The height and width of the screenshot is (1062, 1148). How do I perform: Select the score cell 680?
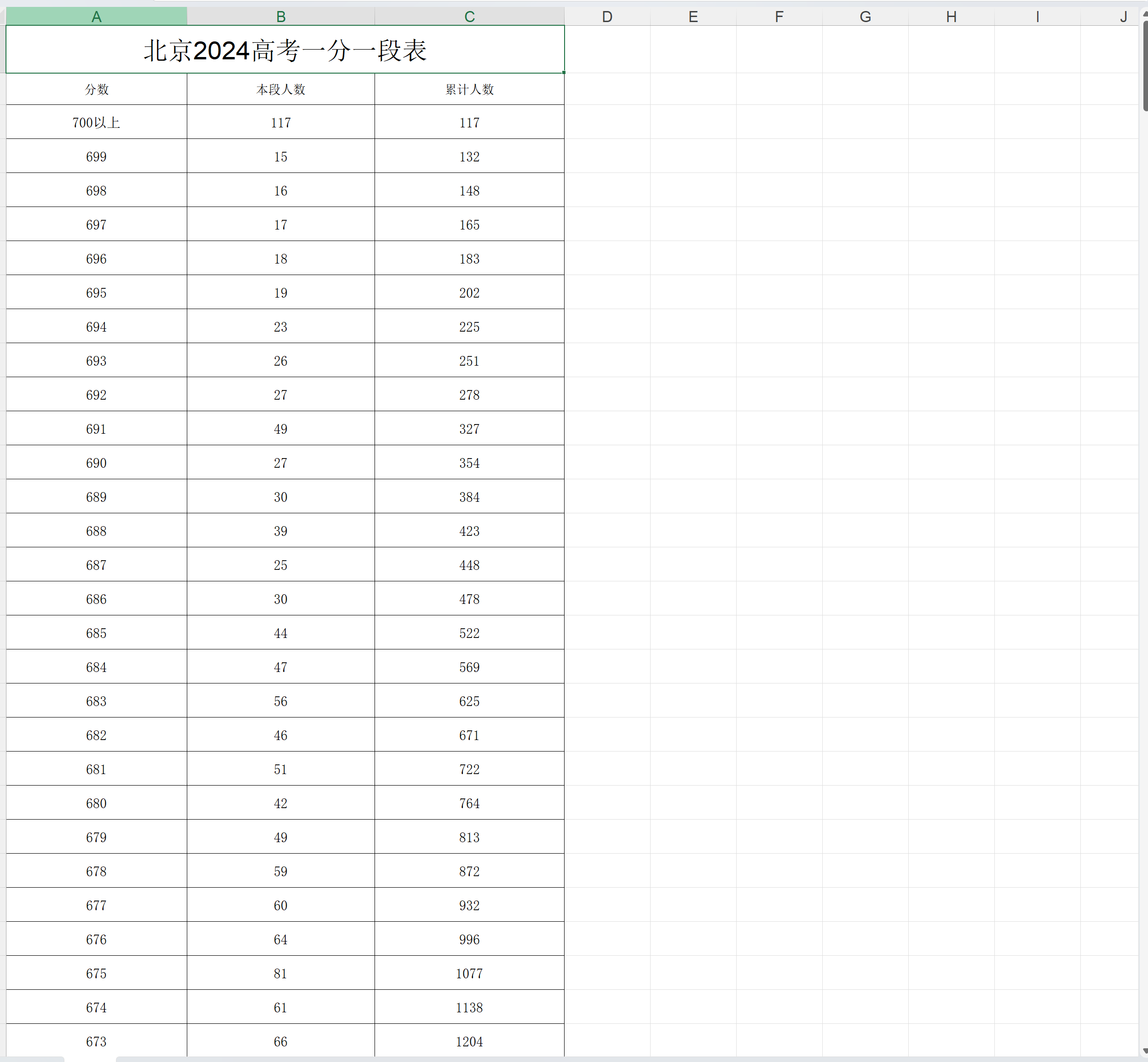point(96,803)
